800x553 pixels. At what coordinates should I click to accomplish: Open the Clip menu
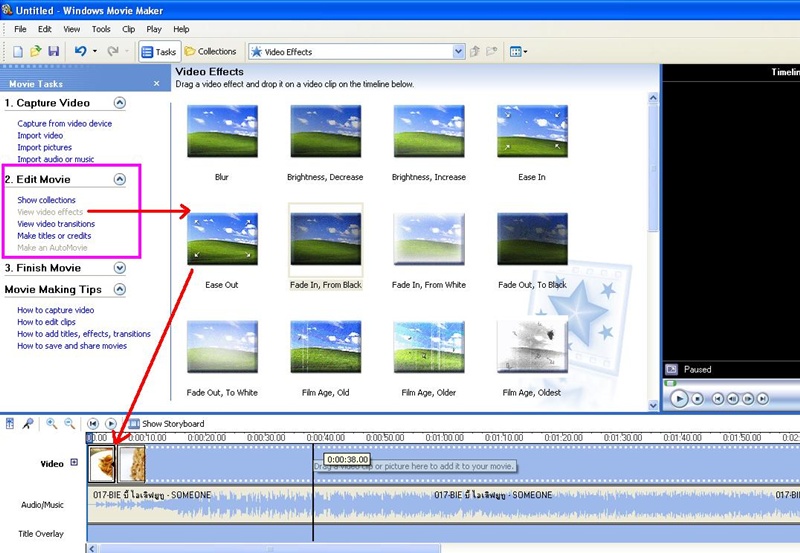pyautogui.click(x=129, y=29)
